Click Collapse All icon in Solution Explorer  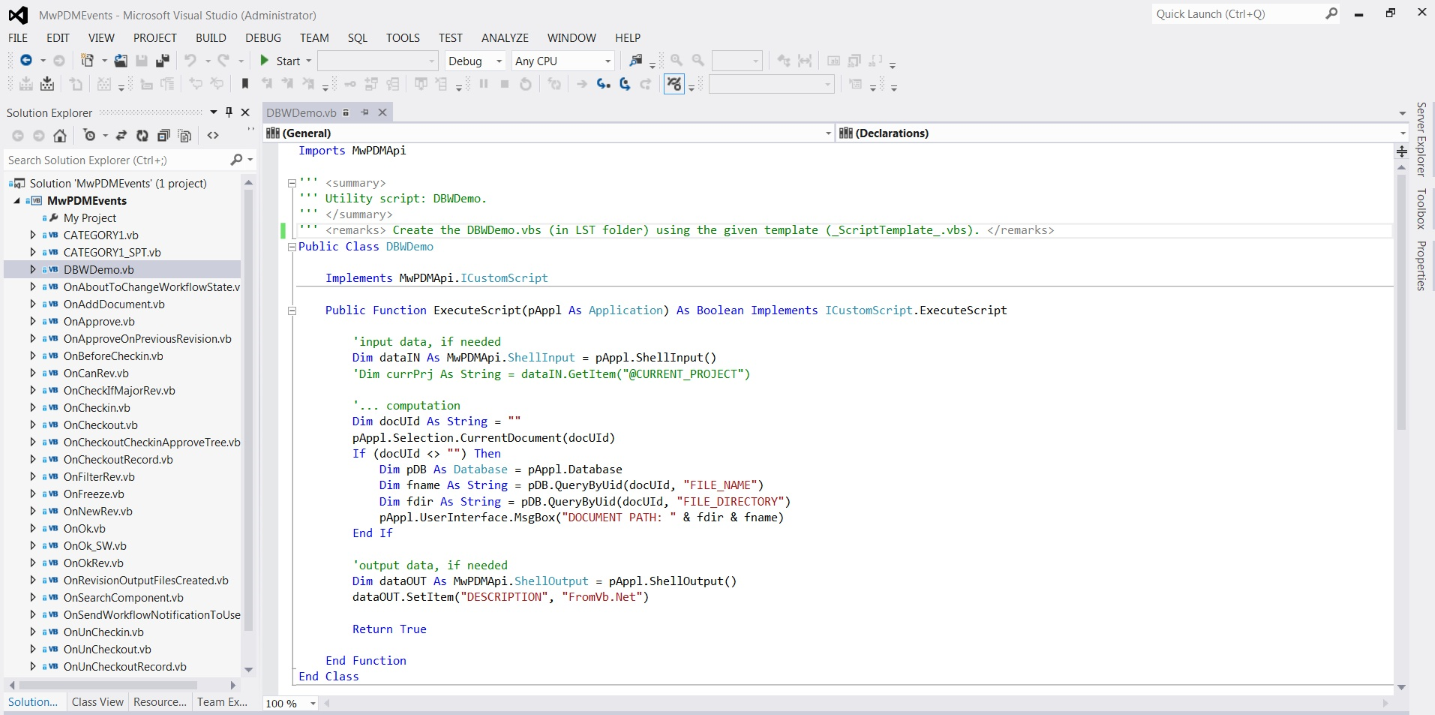point(163,136)
